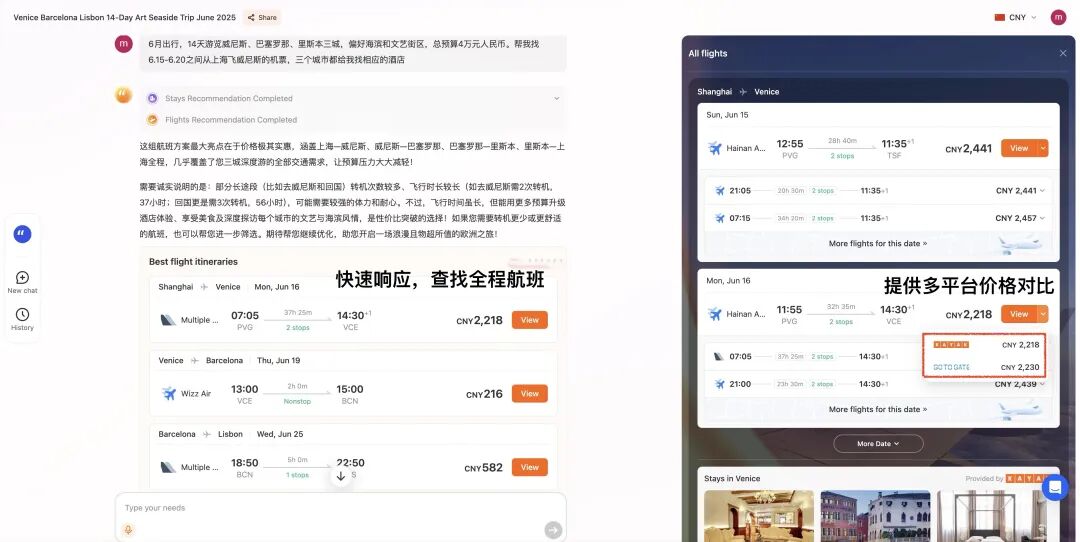Screen dimensions: 1080x542
Task: Open More flights for Mon, Jun 16
Action: [878, 410]
